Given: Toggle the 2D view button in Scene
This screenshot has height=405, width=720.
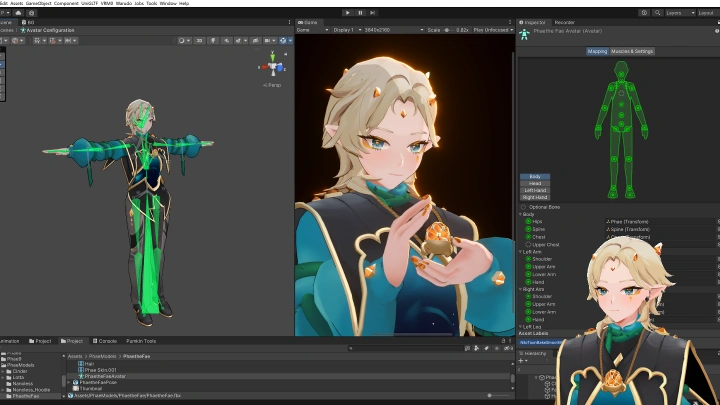Looking at the screenshot, I should click(x=199, y=40).
